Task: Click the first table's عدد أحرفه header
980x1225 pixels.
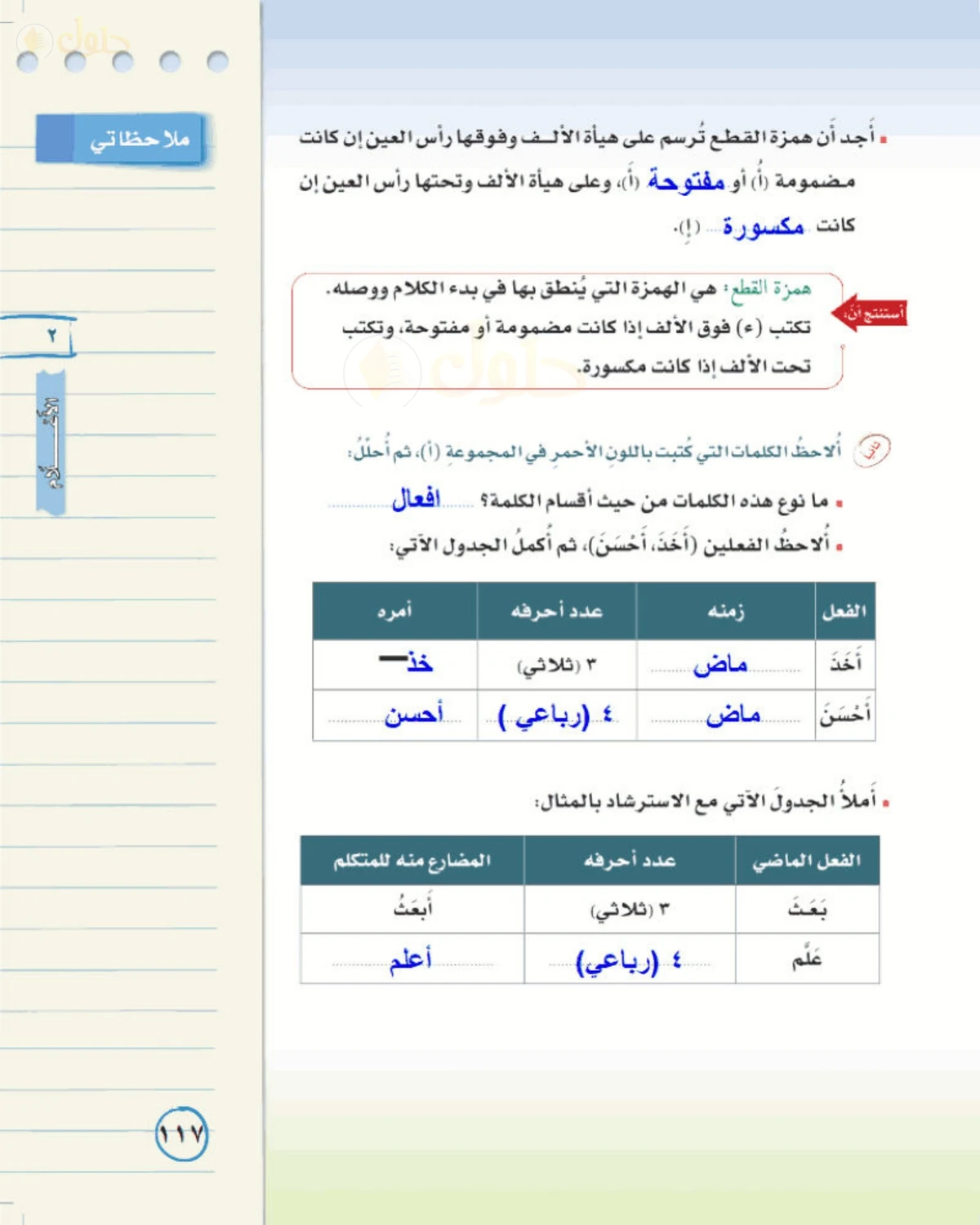Action: coord(556,611)
